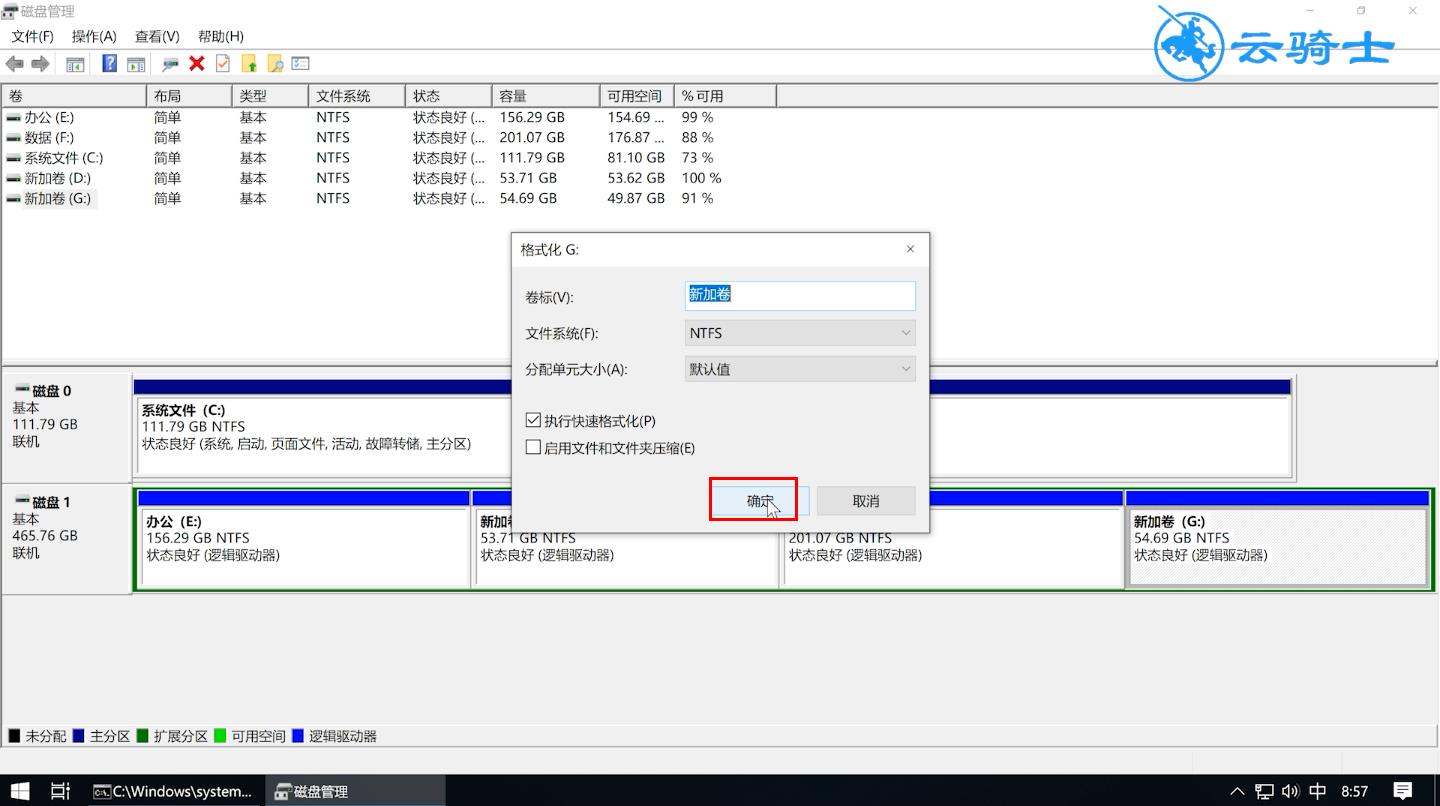1440x806 pixels.
Task: Open the 操作 menu
Action: click(93, 36)
